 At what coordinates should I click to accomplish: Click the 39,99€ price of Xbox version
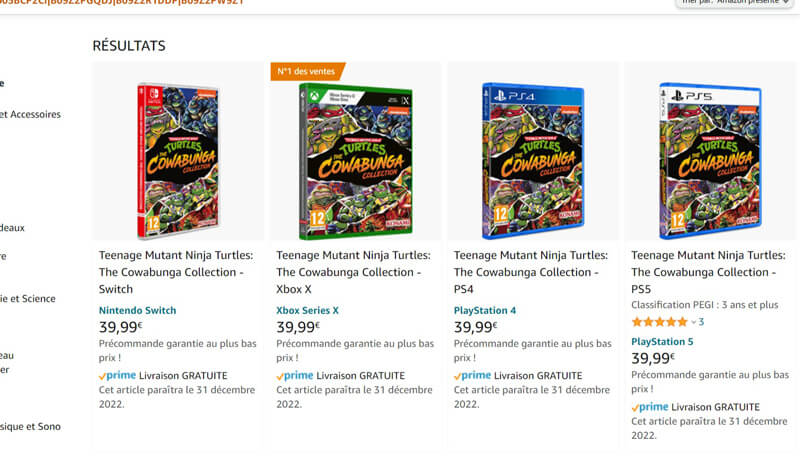tap(297, 327)
